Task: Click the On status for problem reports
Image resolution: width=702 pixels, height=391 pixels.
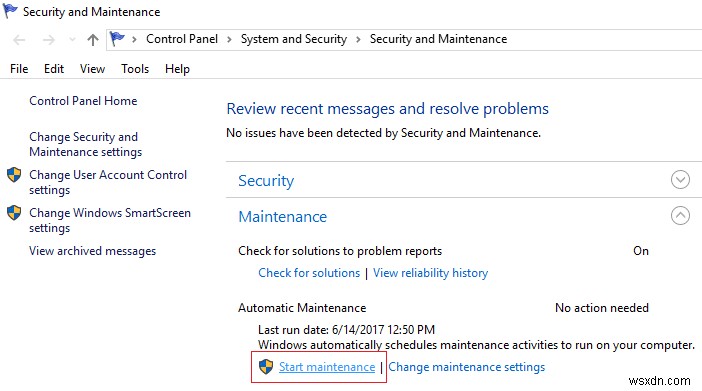Action: tap(641, 251)
